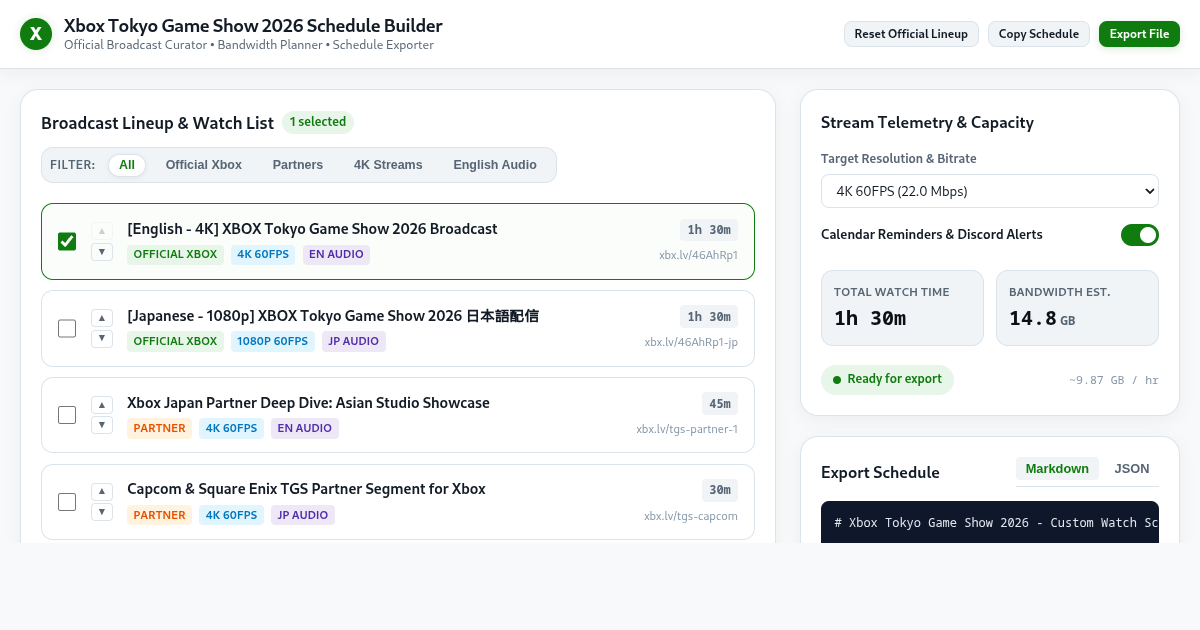Click English 4K XBOX Tokyo Game Show title
Image resolution: width=1200 pixels, height=630 pixels.
tap(312, 229)
